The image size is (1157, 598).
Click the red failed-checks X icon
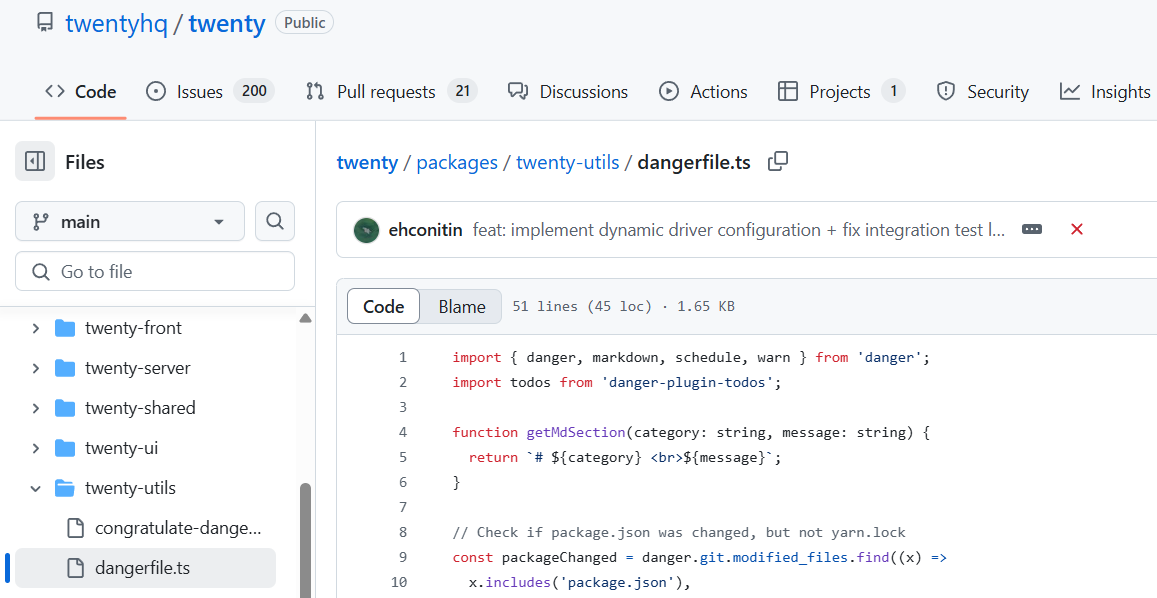pyautogui.click(x=1077, y=230)
